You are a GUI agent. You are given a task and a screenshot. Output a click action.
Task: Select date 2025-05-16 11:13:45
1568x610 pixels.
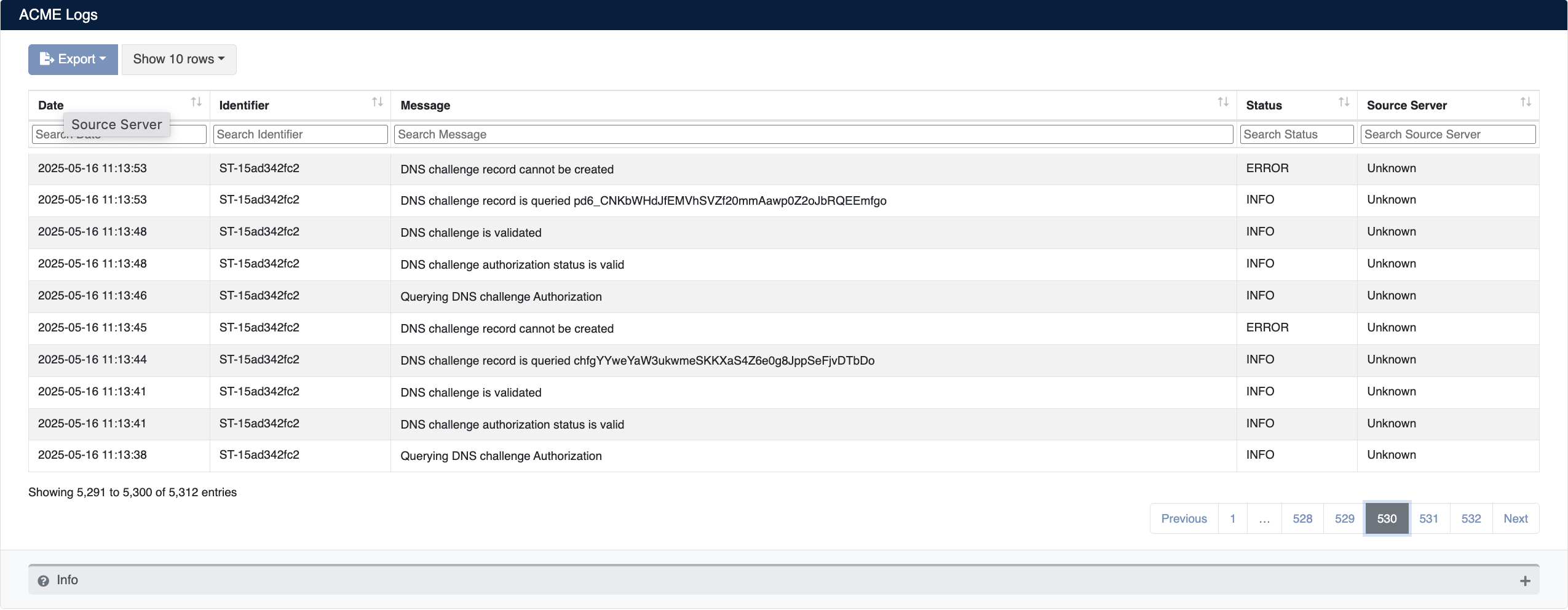point(92,327)
